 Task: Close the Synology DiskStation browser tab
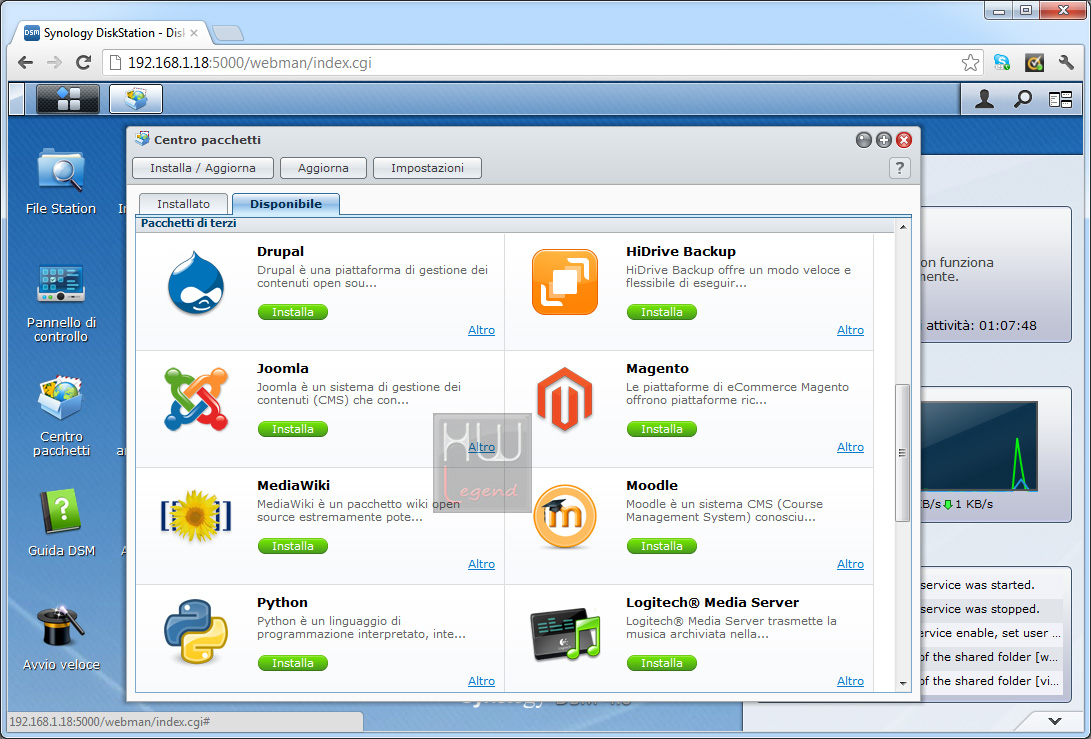pos(194,33)
